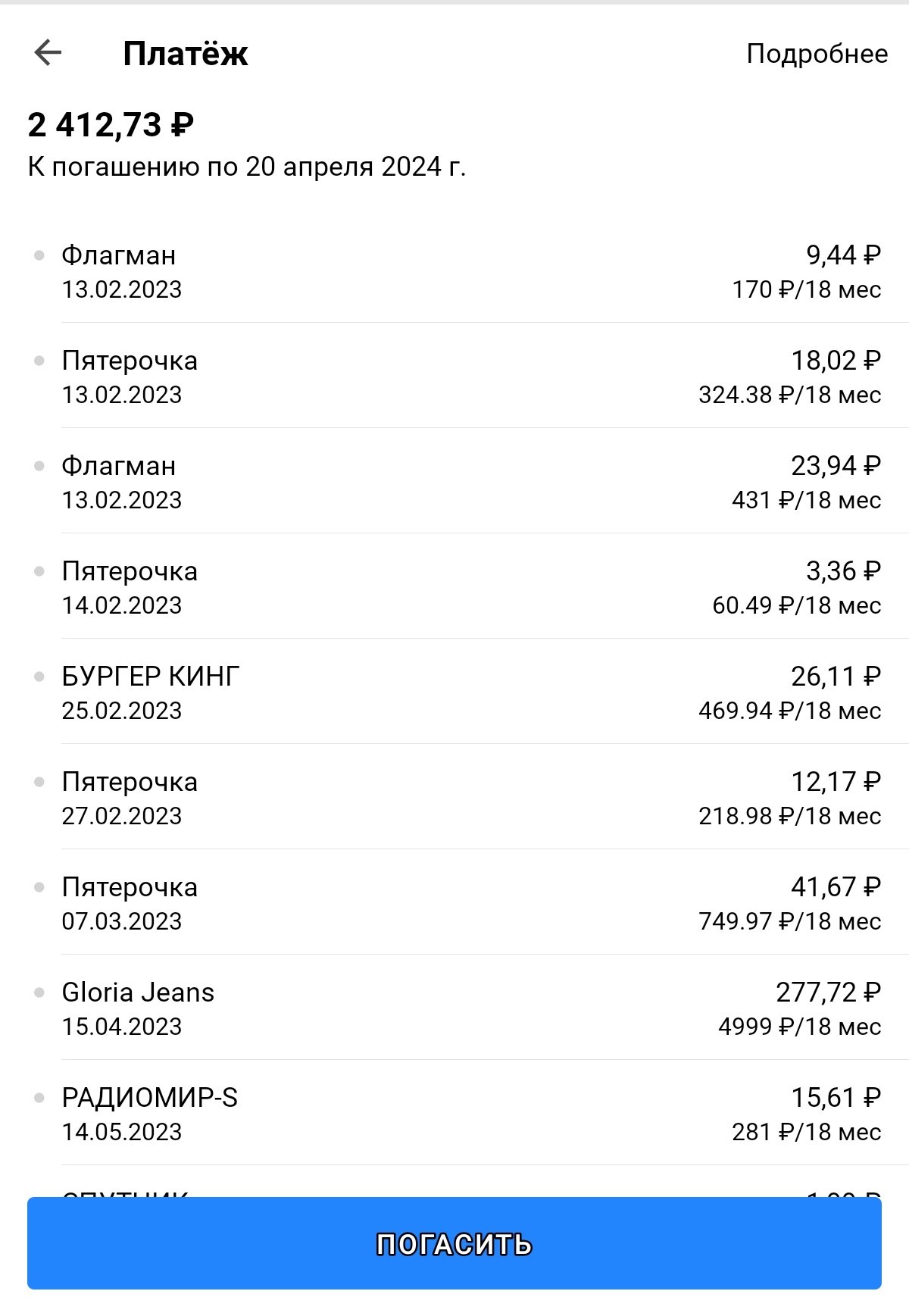Open the Подробнее details link

click(817, 54)
